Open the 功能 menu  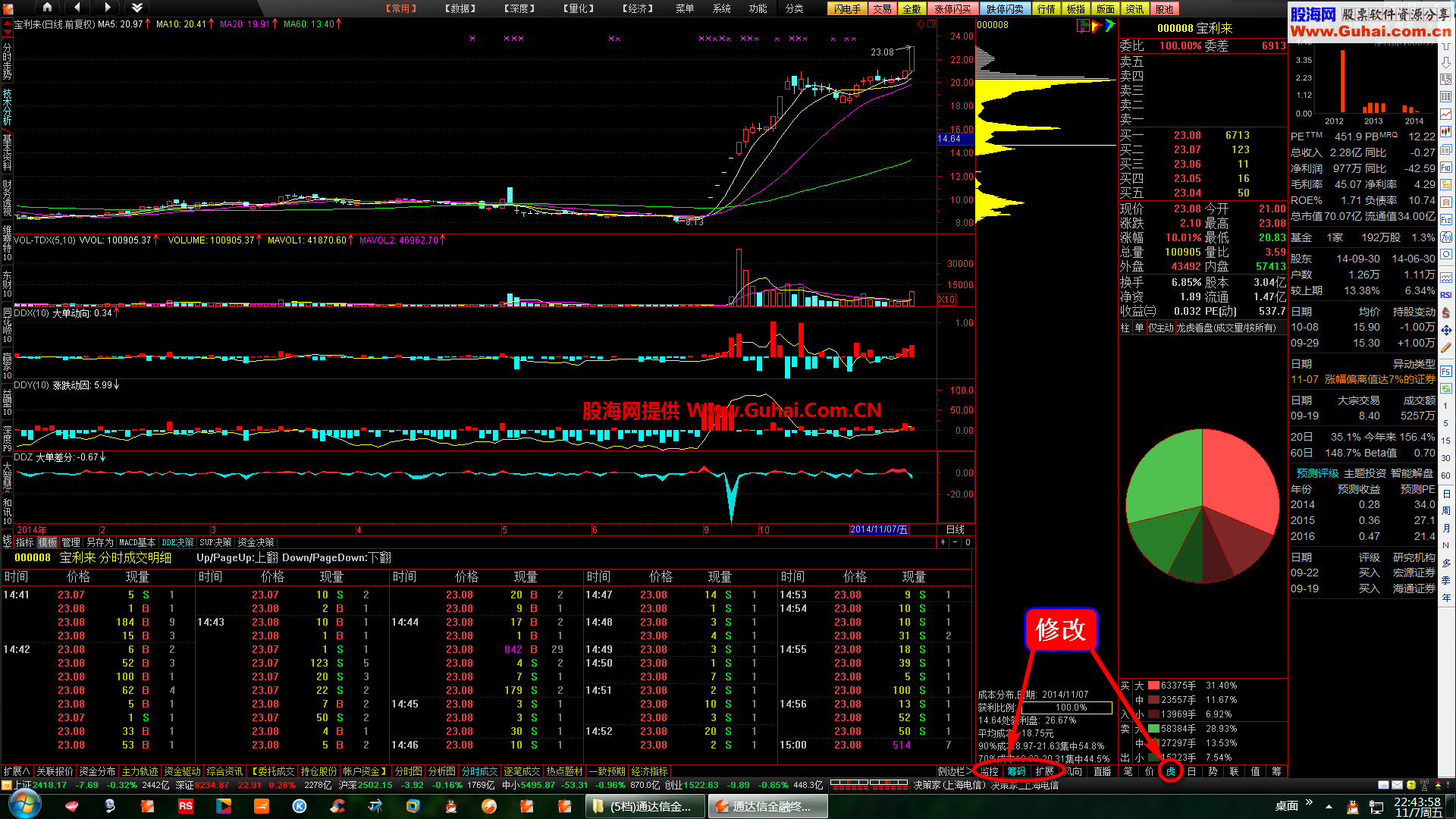coord(758,8)
